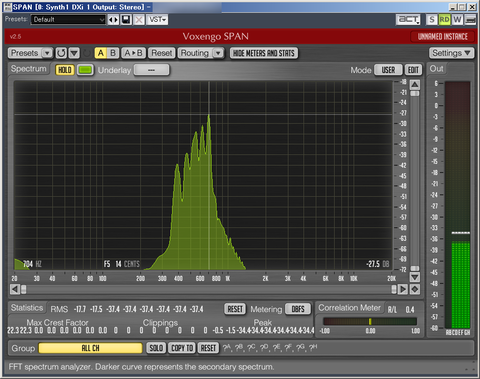The image size is (480, 379).
Task: Open the host Presets 'Default' combo box
Action: click(x=68, y=20)
